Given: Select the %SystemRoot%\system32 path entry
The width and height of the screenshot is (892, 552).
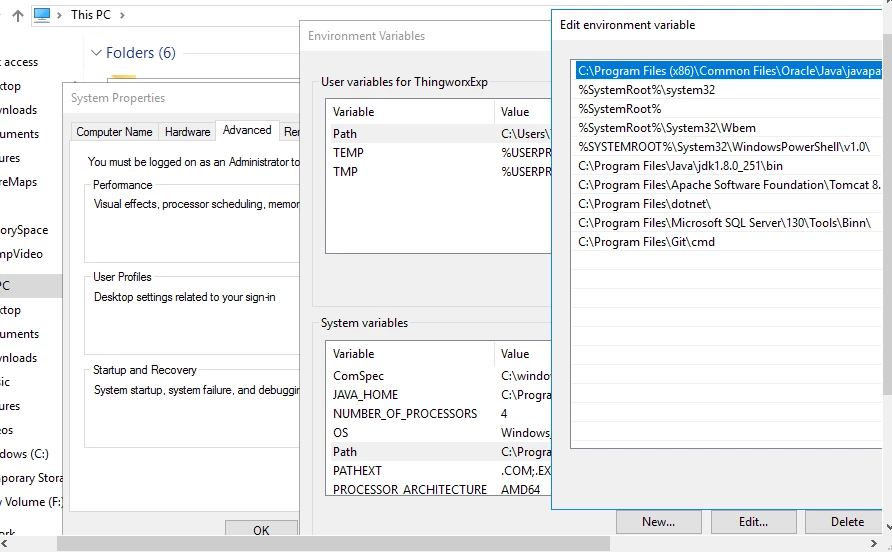Looking at the screenshot, I should [x=726, y=90].
